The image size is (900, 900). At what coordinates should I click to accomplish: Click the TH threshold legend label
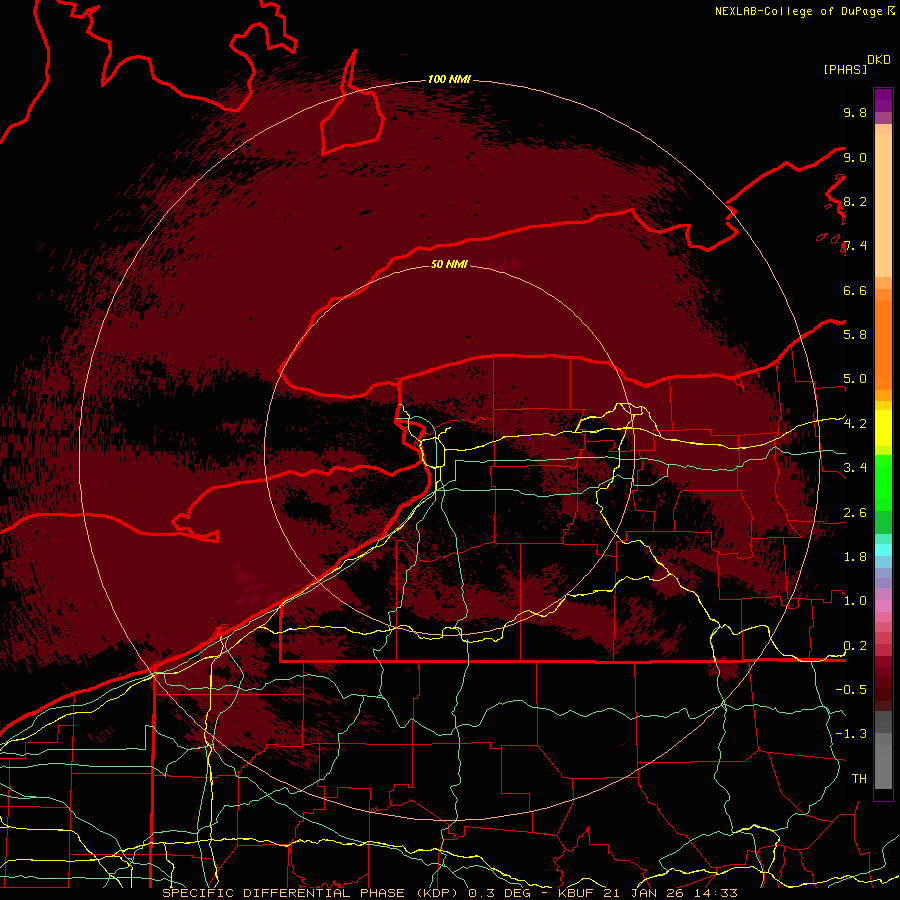pyautogui.click(x=859, y=779)
